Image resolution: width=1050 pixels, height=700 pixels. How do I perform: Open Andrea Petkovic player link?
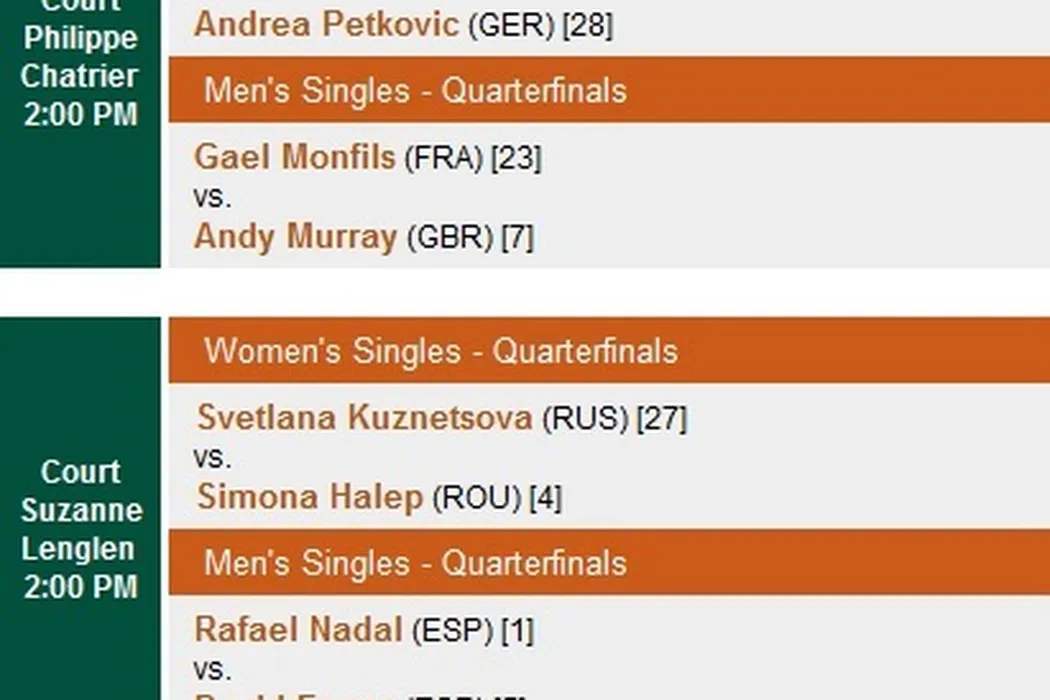325,24
